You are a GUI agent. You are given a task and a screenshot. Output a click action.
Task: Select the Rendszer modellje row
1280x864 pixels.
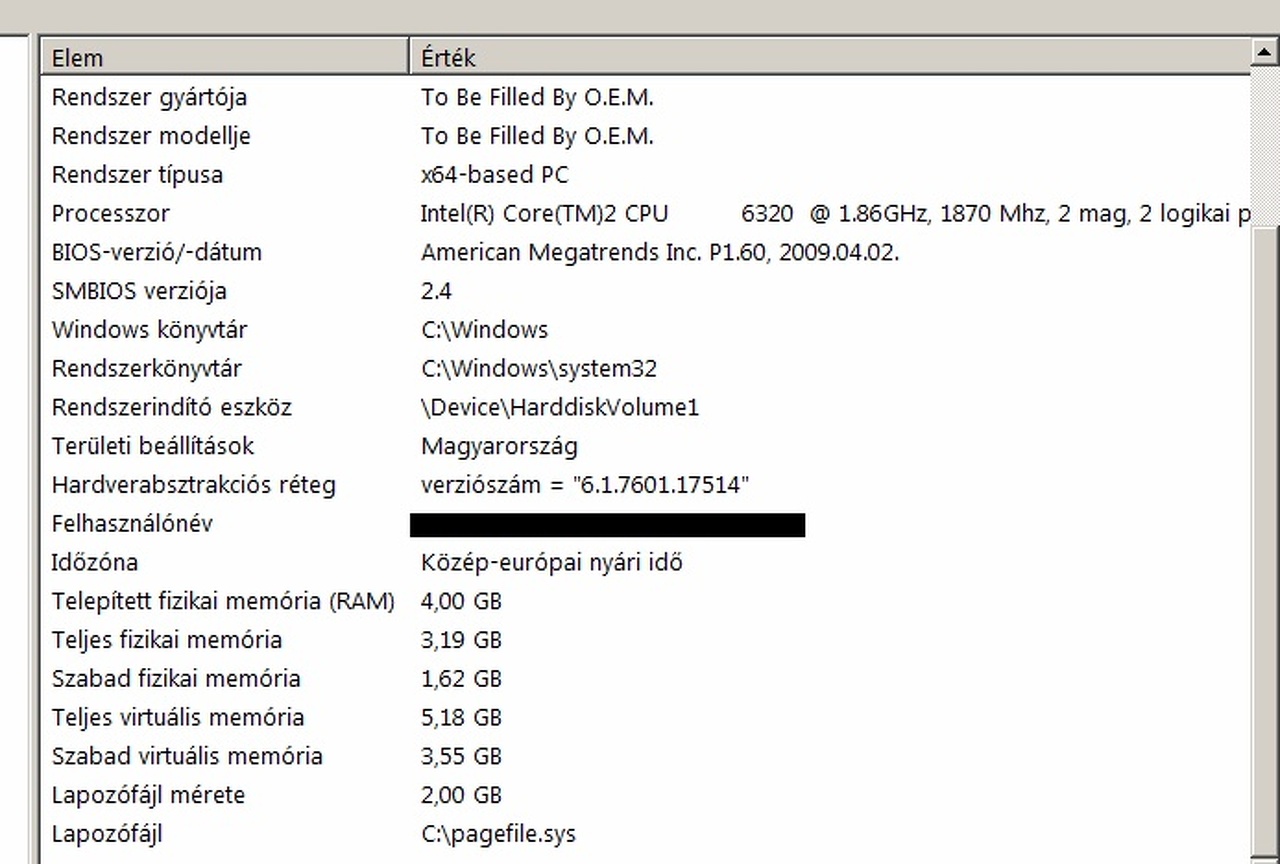pos(152,136)
